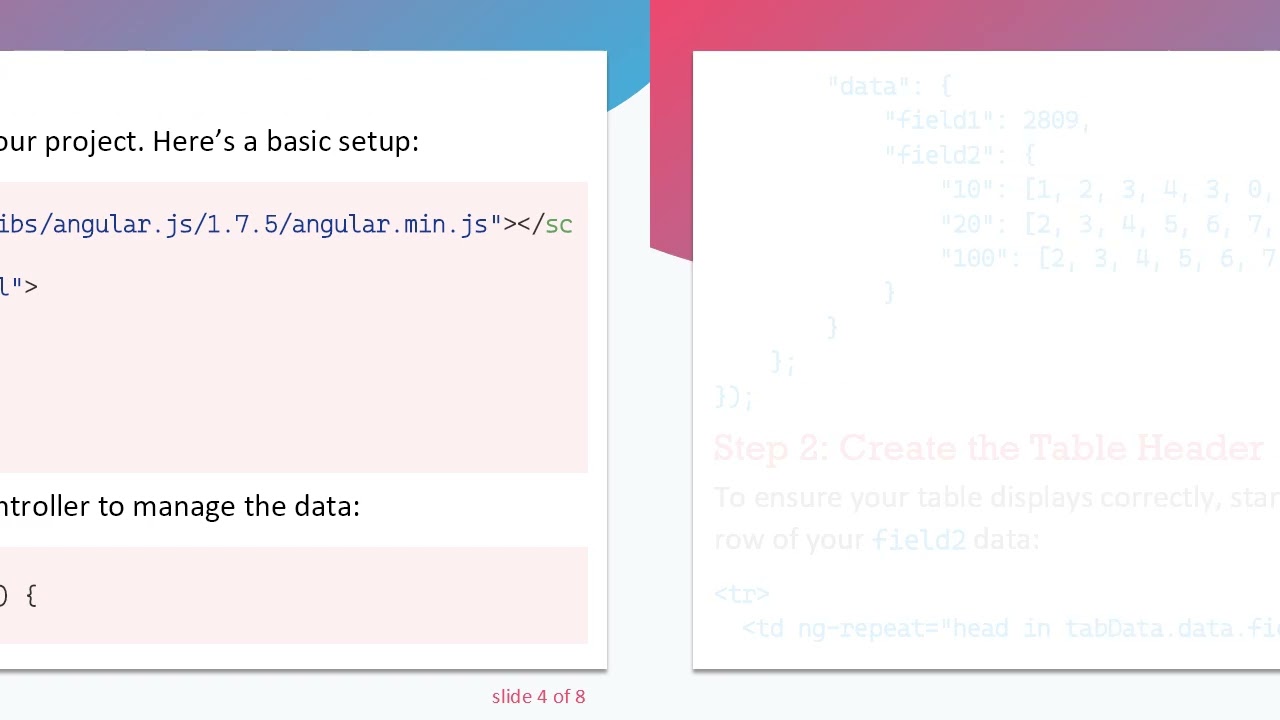Click the faded '"data": {' code line

[889, 86]
